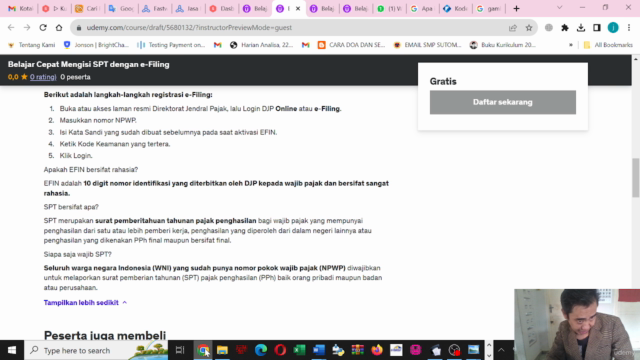
Task: Click the course title 'Belajar Cepat Mengisi SPT dengan e-Filing'
Action: coord(89,64)
